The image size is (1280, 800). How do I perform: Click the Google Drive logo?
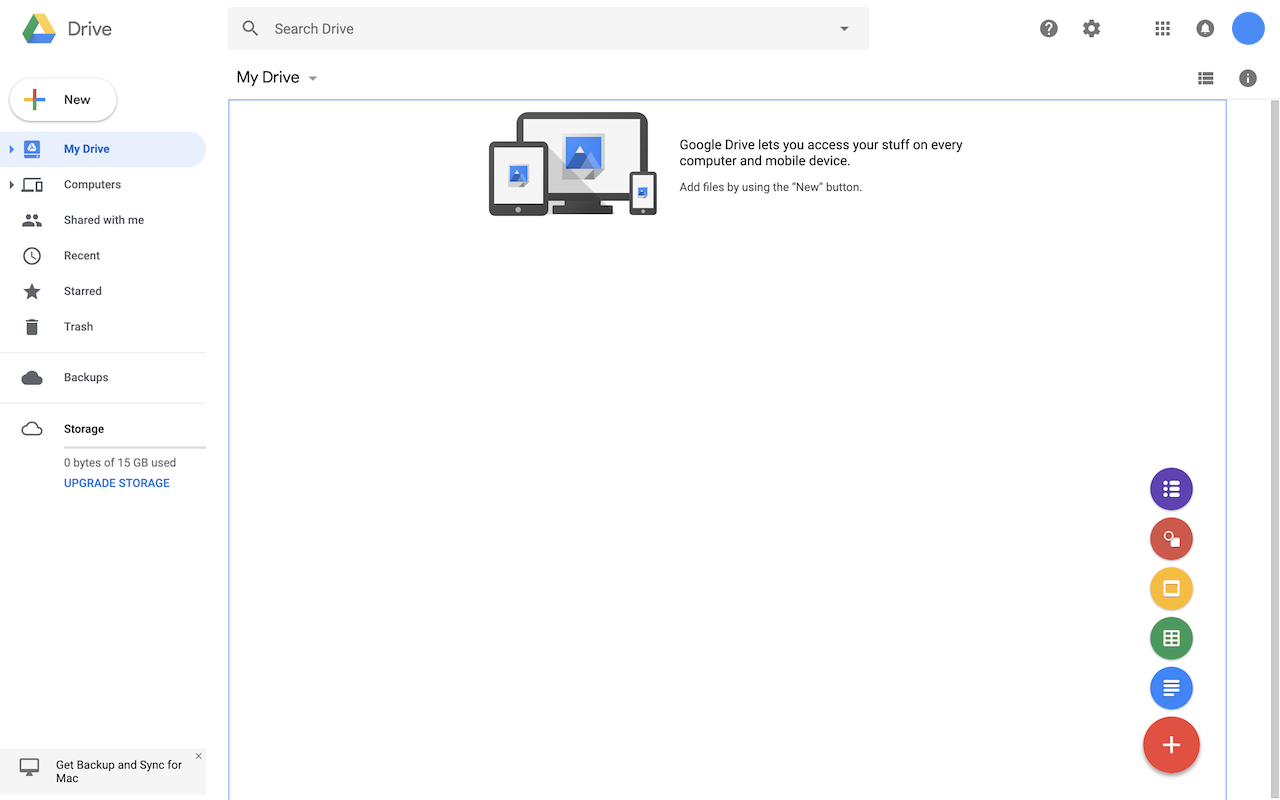tap(40, 29)
